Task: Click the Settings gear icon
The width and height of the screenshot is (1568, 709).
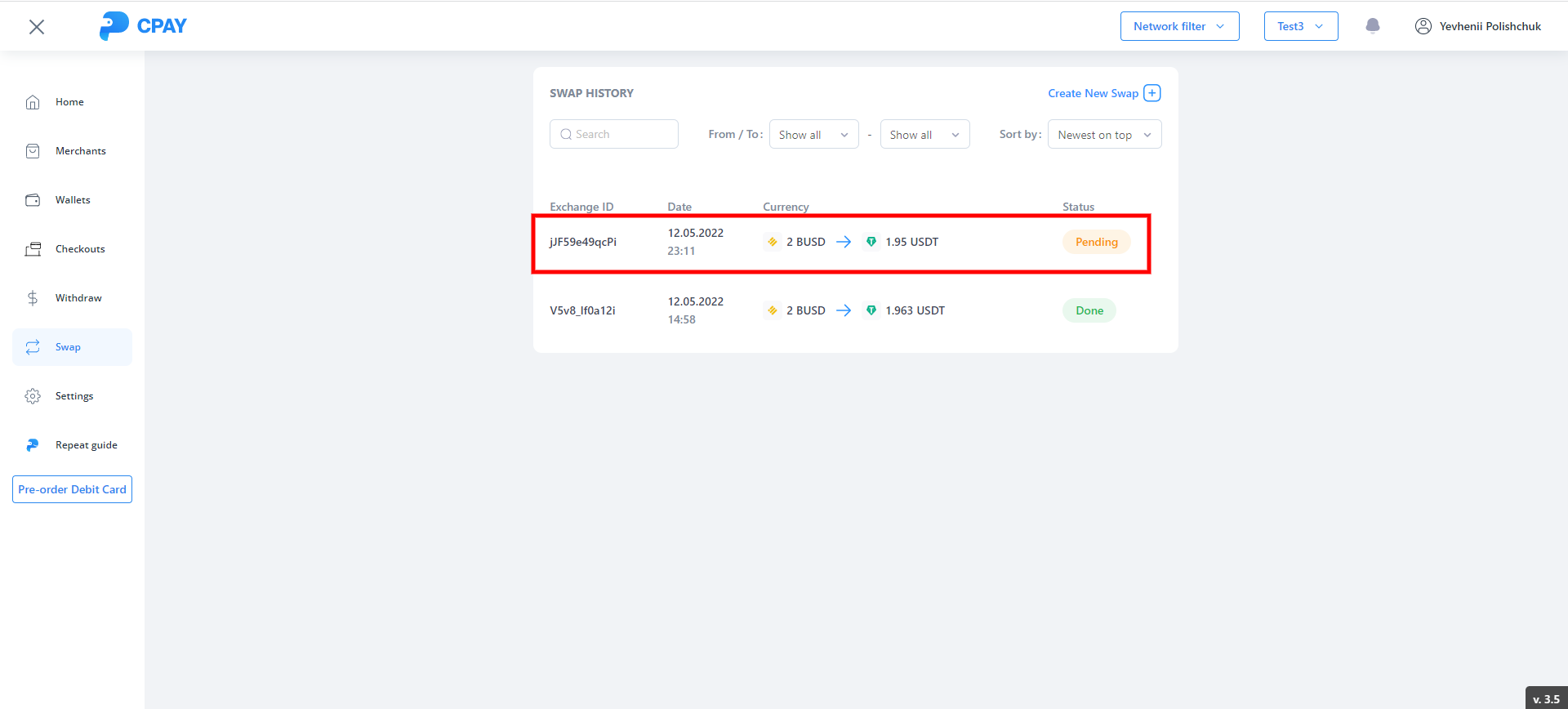Action: (x=33, y=396)
